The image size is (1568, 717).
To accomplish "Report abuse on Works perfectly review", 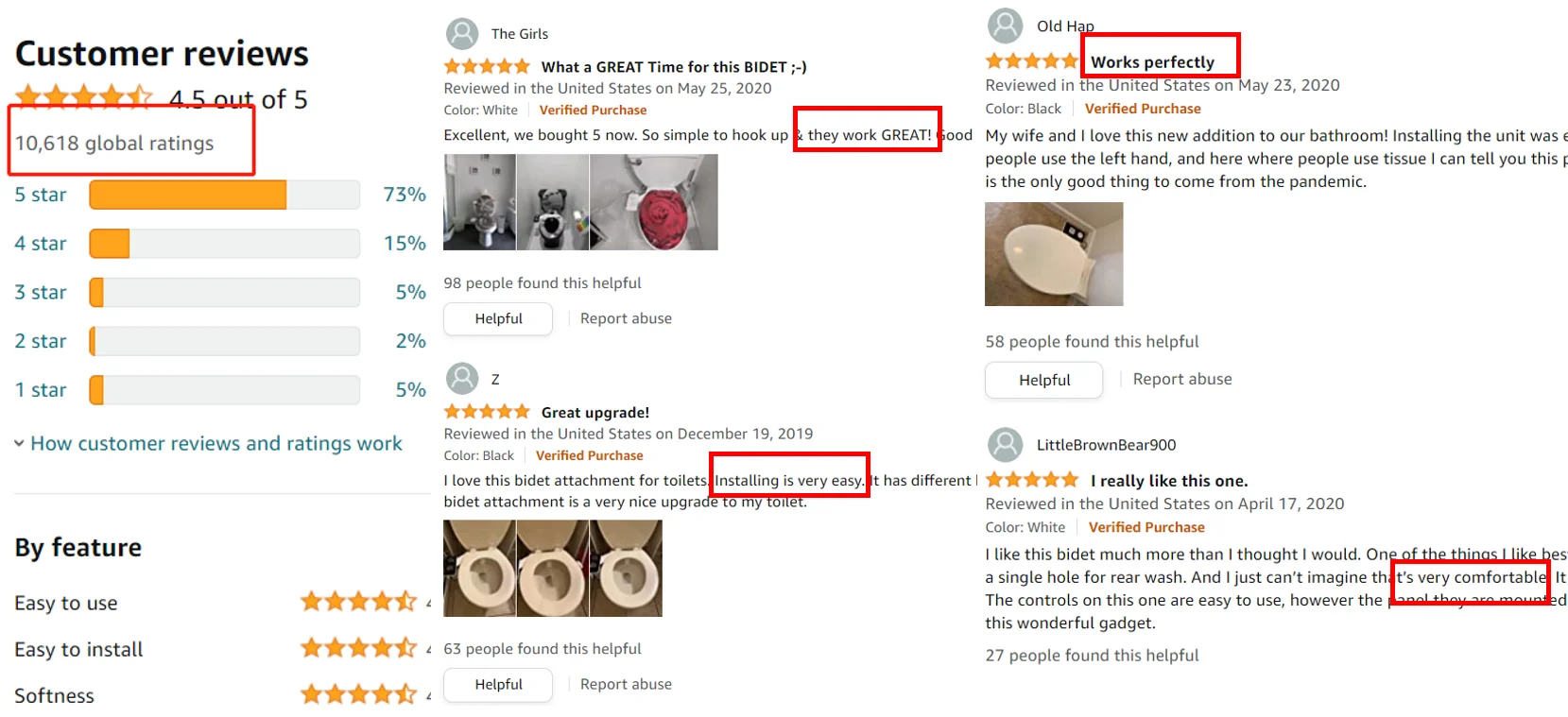I will pos(1182,379).
